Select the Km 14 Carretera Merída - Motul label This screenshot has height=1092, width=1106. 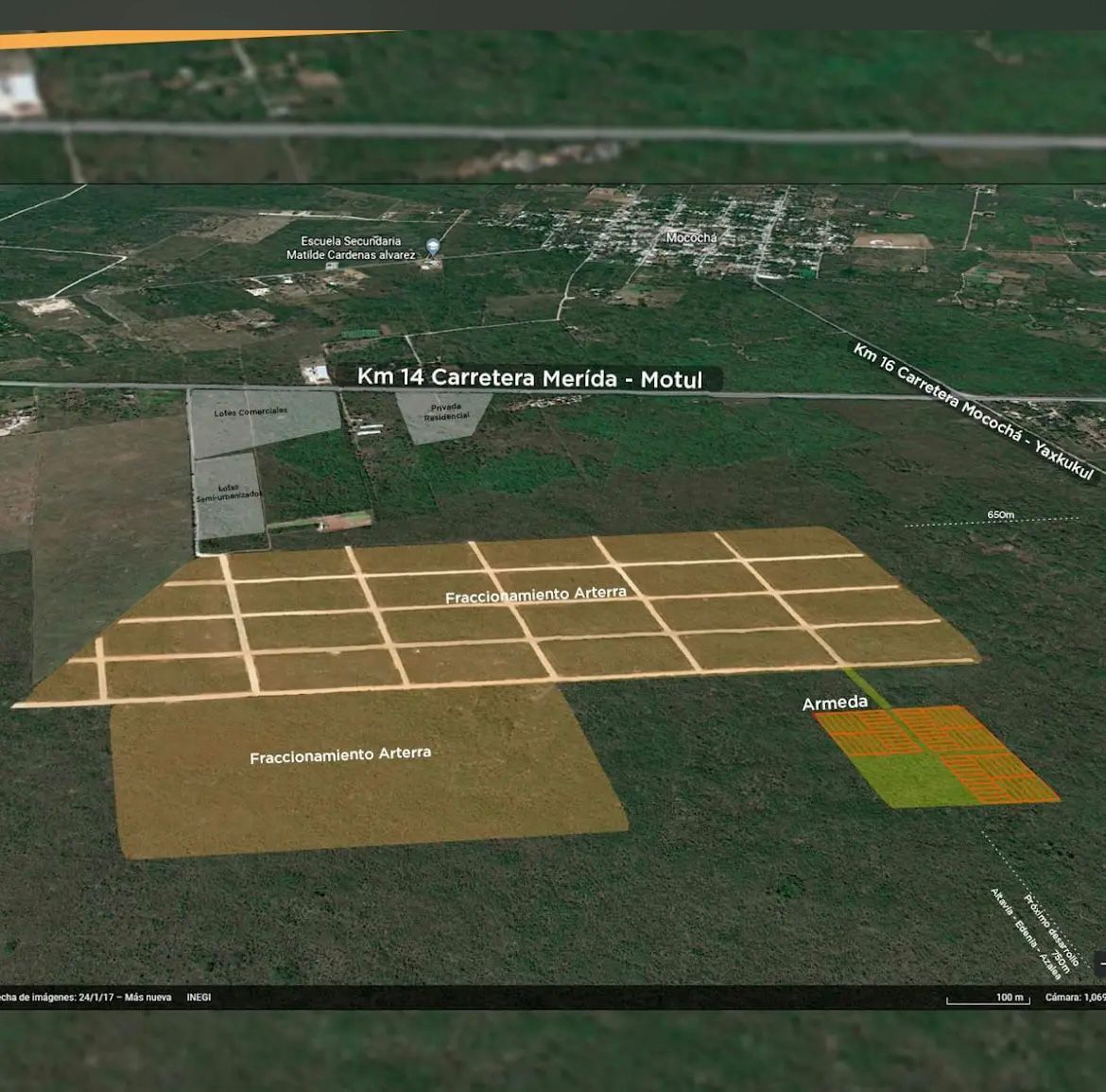pyautogui.click(x=529, y=378)
